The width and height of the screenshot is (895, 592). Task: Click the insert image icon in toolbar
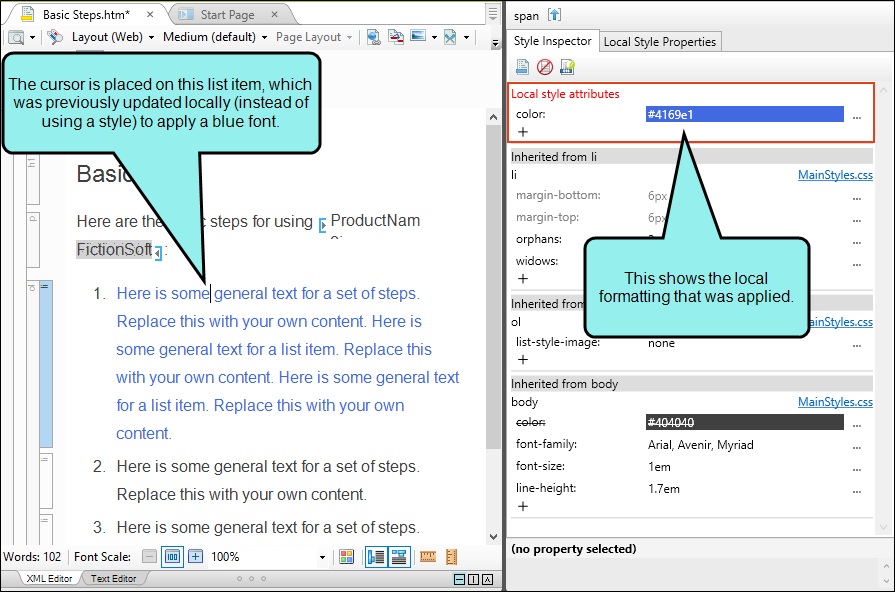point(418,36)
